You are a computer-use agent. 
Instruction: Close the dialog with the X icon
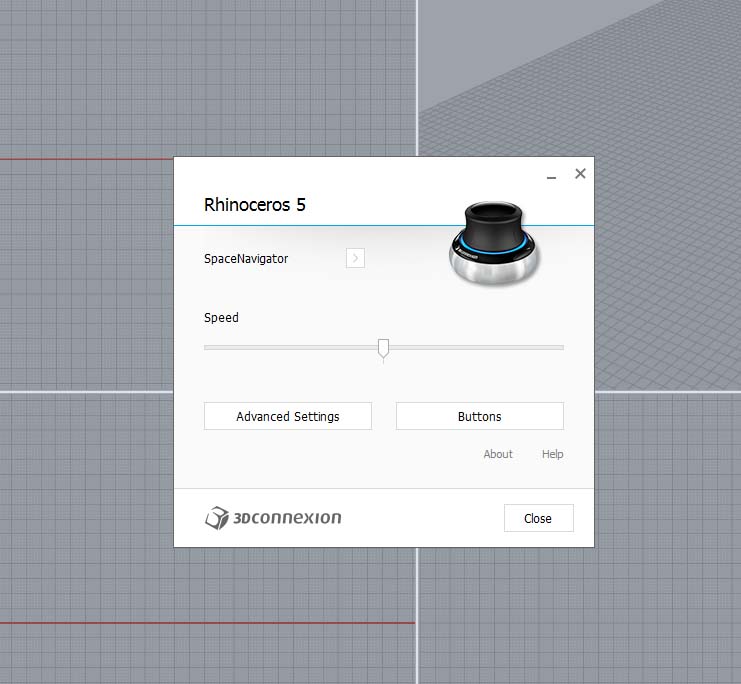pyautogui.click(x=580, y=173)
